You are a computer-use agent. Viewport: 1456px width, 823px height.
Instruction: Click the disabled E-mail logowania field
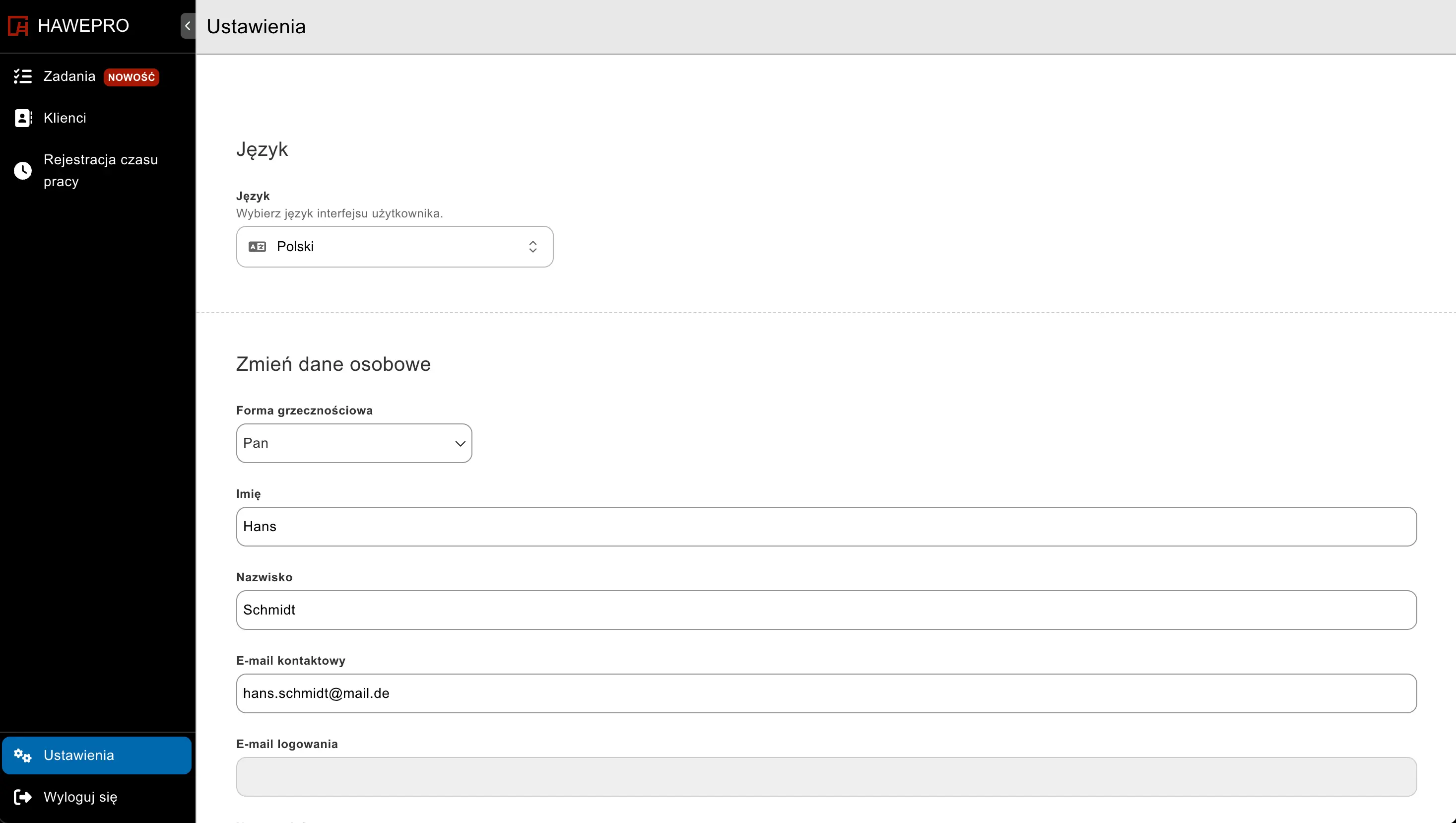coord(826,777)
